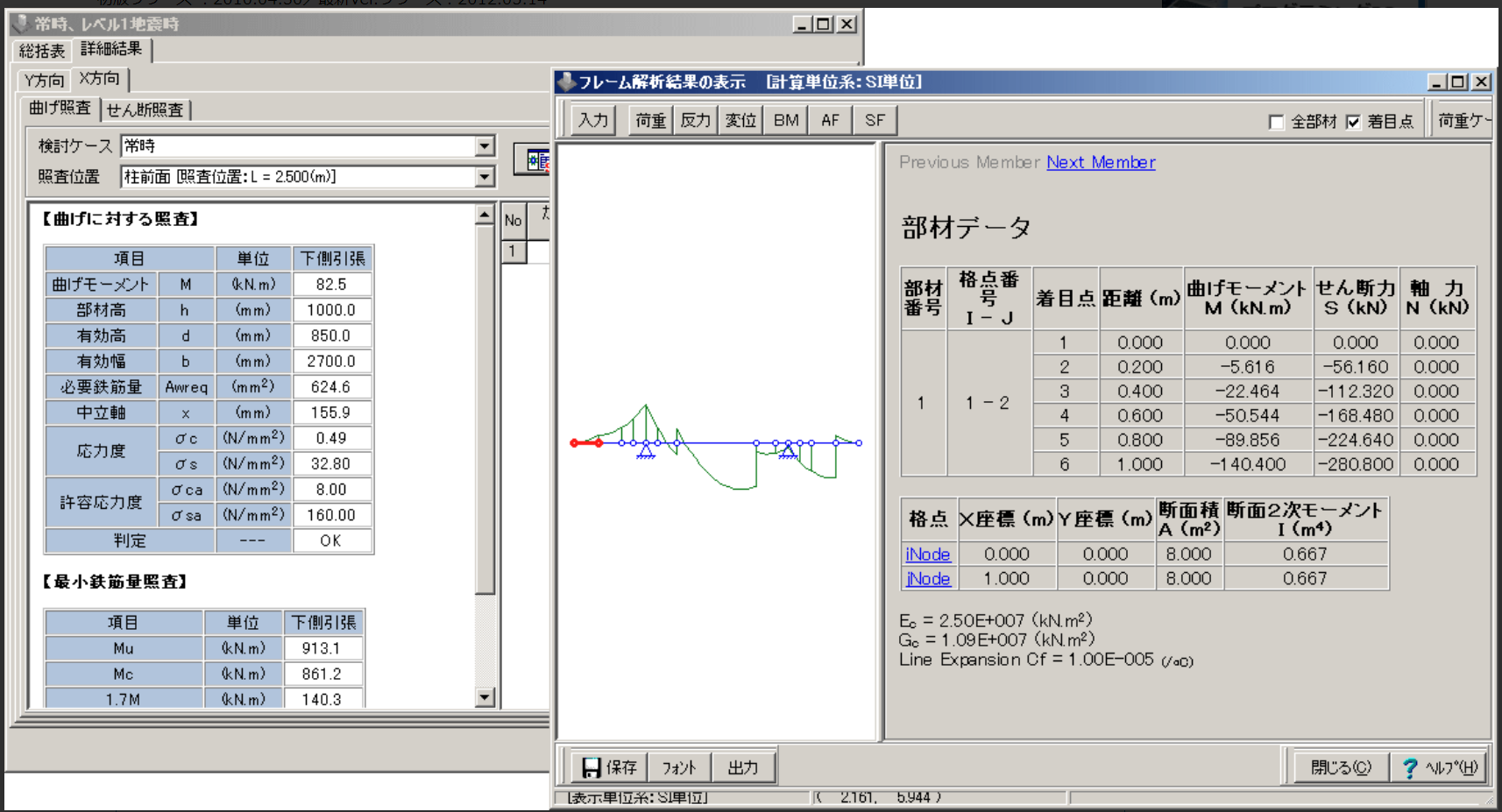Enable the 全部材 checkbox

[x=1277, y=122]
